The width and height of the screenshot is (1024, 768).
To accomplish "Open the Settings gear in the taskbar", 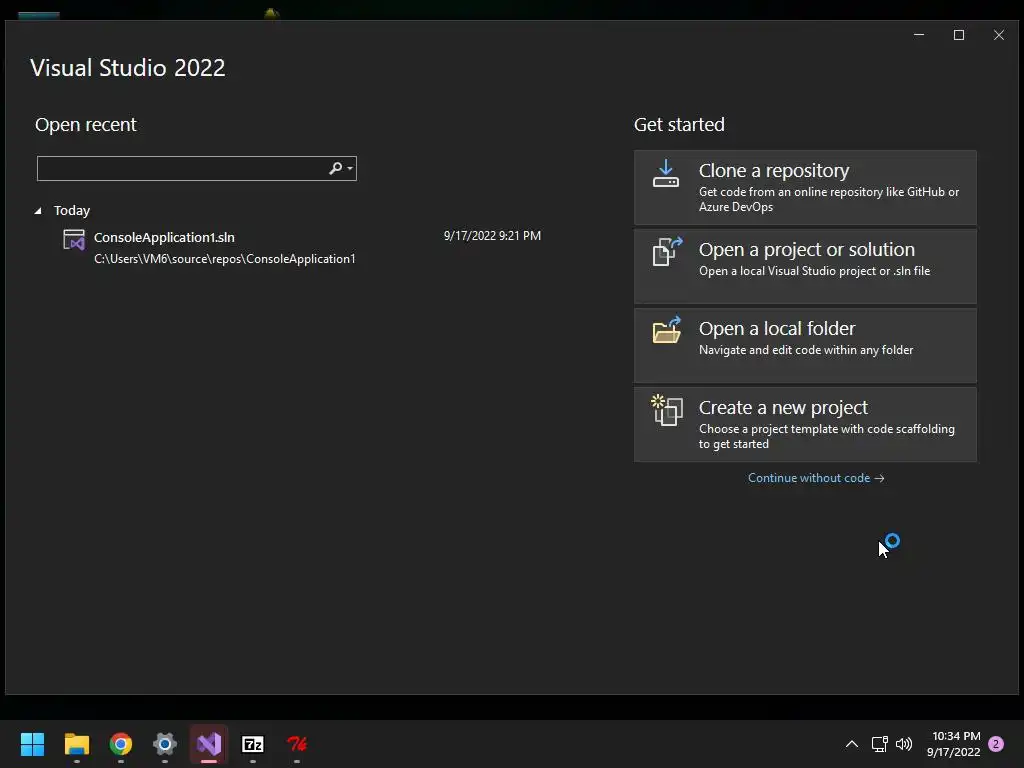I will tap(165, 744).
